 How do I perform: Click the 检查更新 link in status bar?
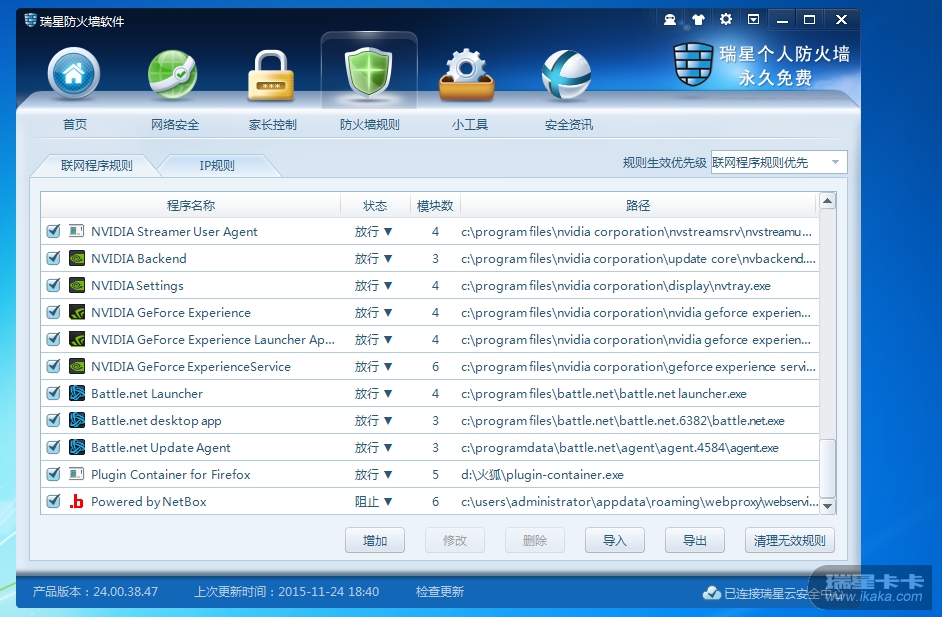pos(440,592)
